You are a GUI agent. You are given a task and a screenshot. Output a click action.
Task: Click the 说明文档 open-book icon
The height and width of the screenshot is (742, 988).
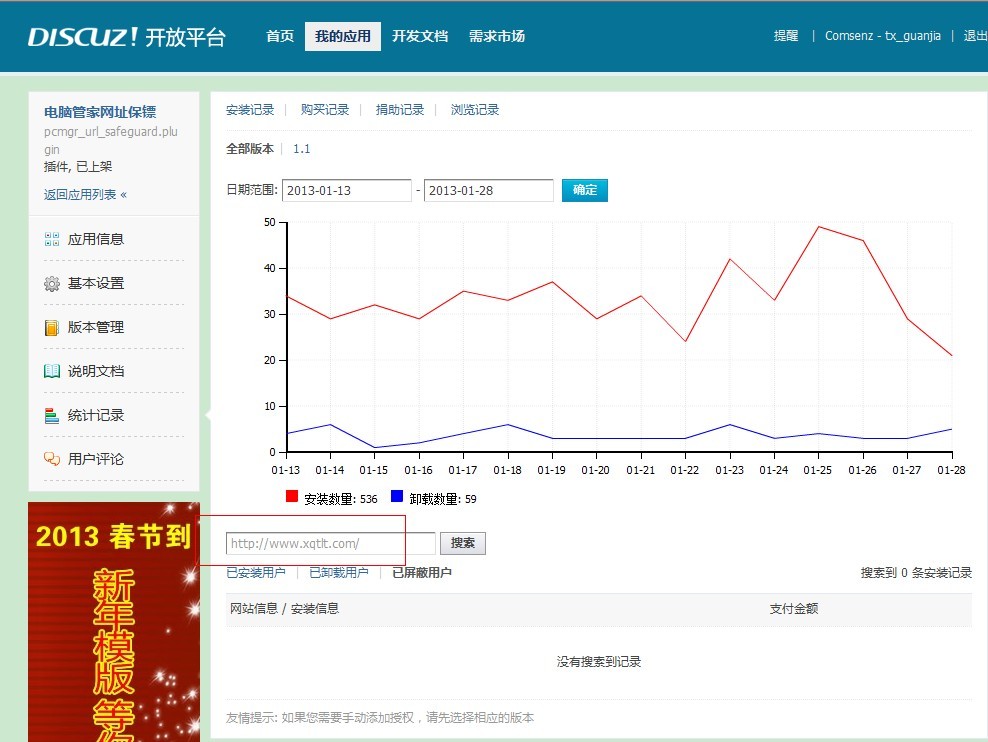(52, 371)
